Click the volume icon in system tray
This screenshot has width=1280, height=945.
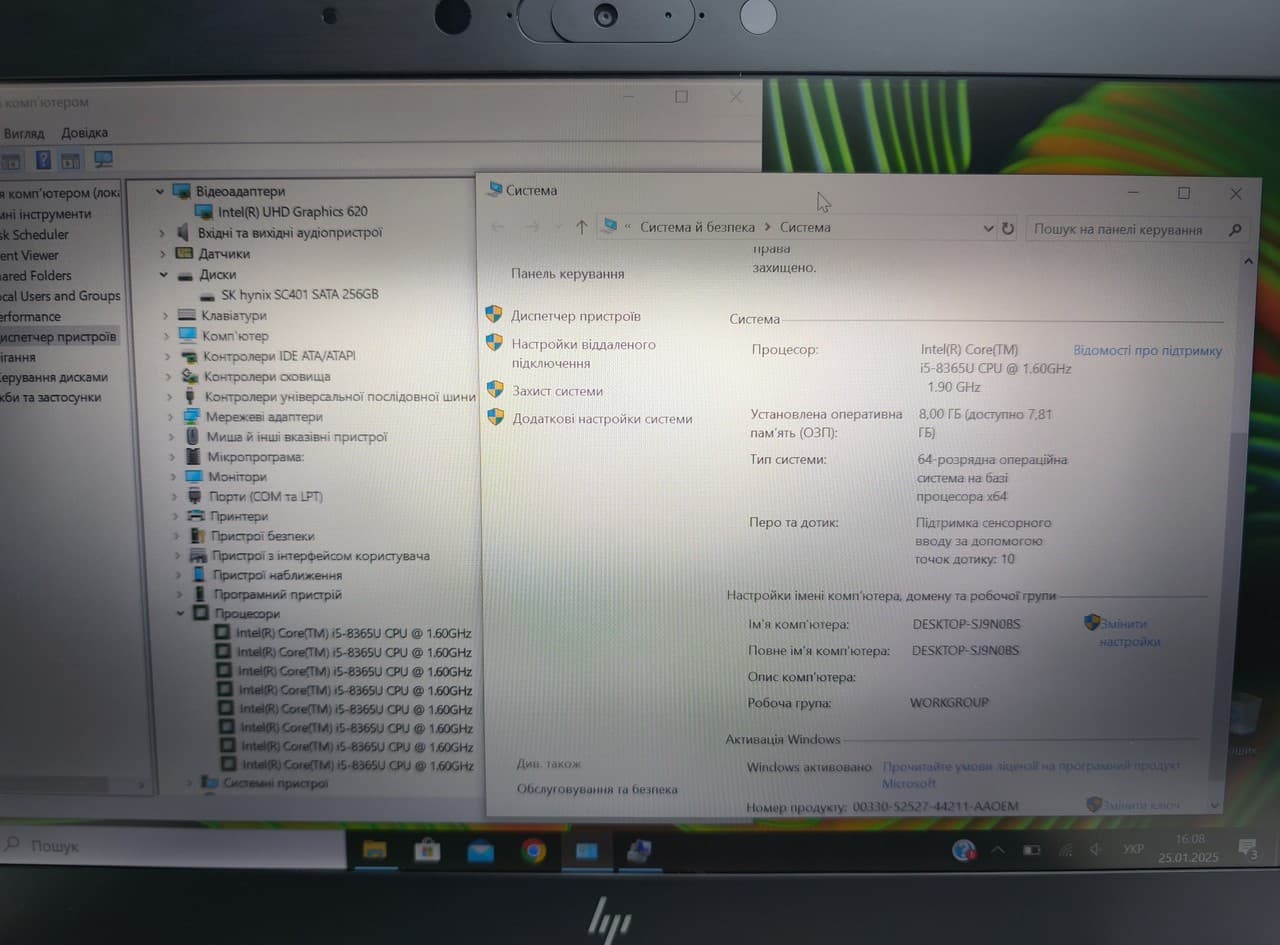point(1096,850)
